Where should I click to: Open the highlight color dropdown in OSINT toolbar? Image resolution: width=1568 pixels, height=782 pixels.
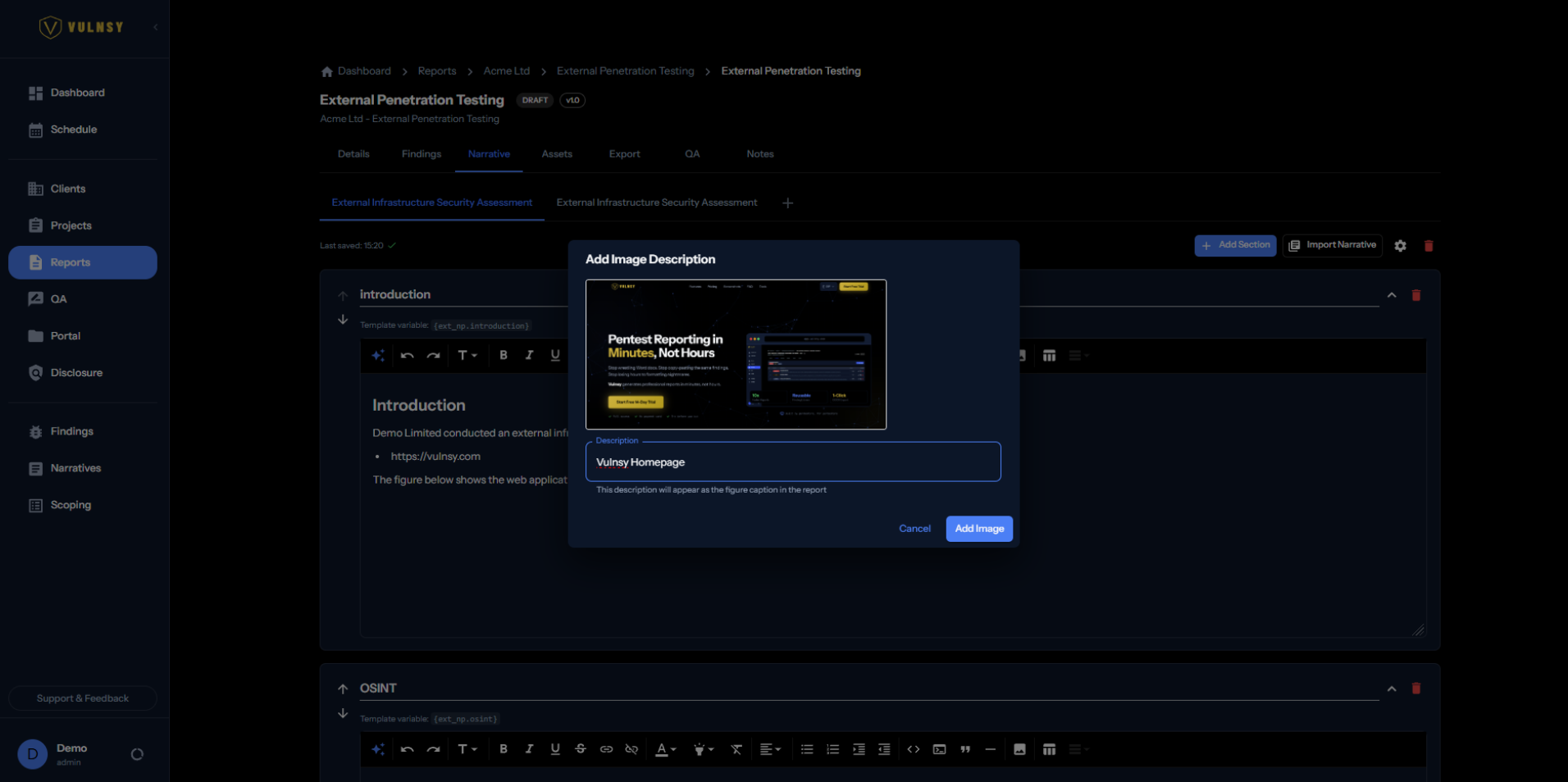704,749
